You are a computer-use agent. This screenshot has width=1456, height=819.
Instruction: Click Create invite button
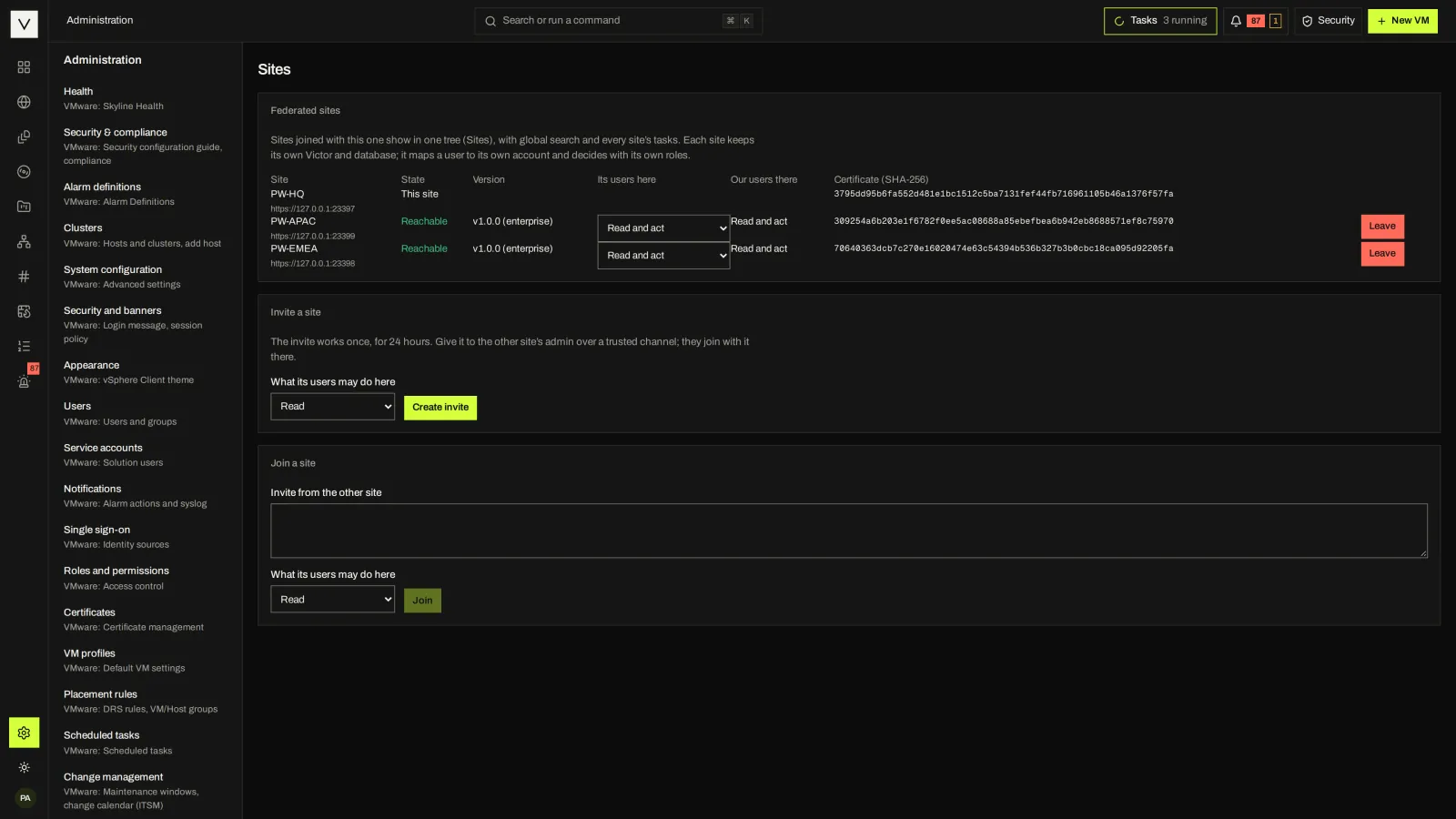click(x=440, y=408)
